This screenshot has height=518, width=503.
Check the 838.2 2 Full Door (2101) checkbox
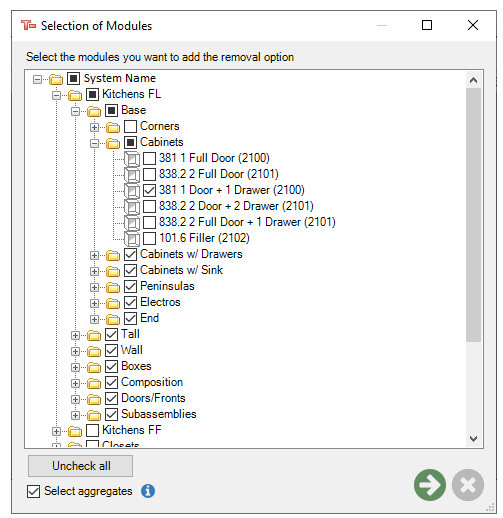click(x=149, y=174)
